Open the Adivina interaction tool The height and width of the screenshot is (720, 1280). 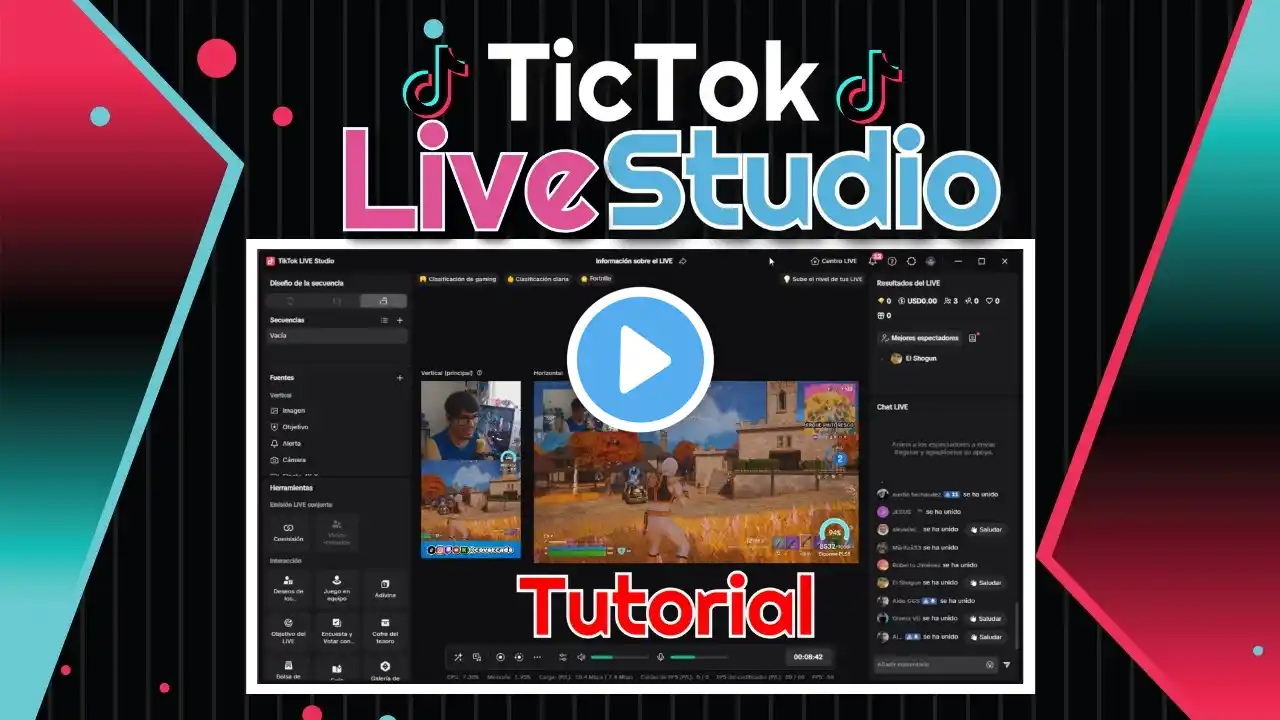point(385,586)
